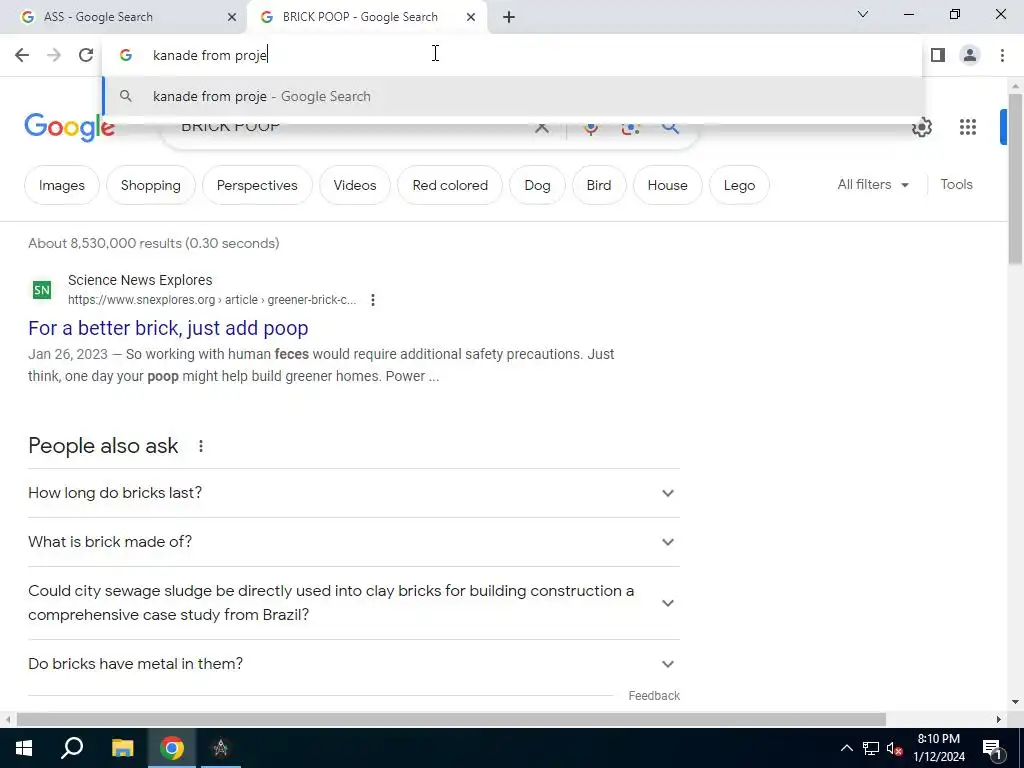
Task: Open the Perspectives filter
Action: pyautogui.click(x=257, y=185)
